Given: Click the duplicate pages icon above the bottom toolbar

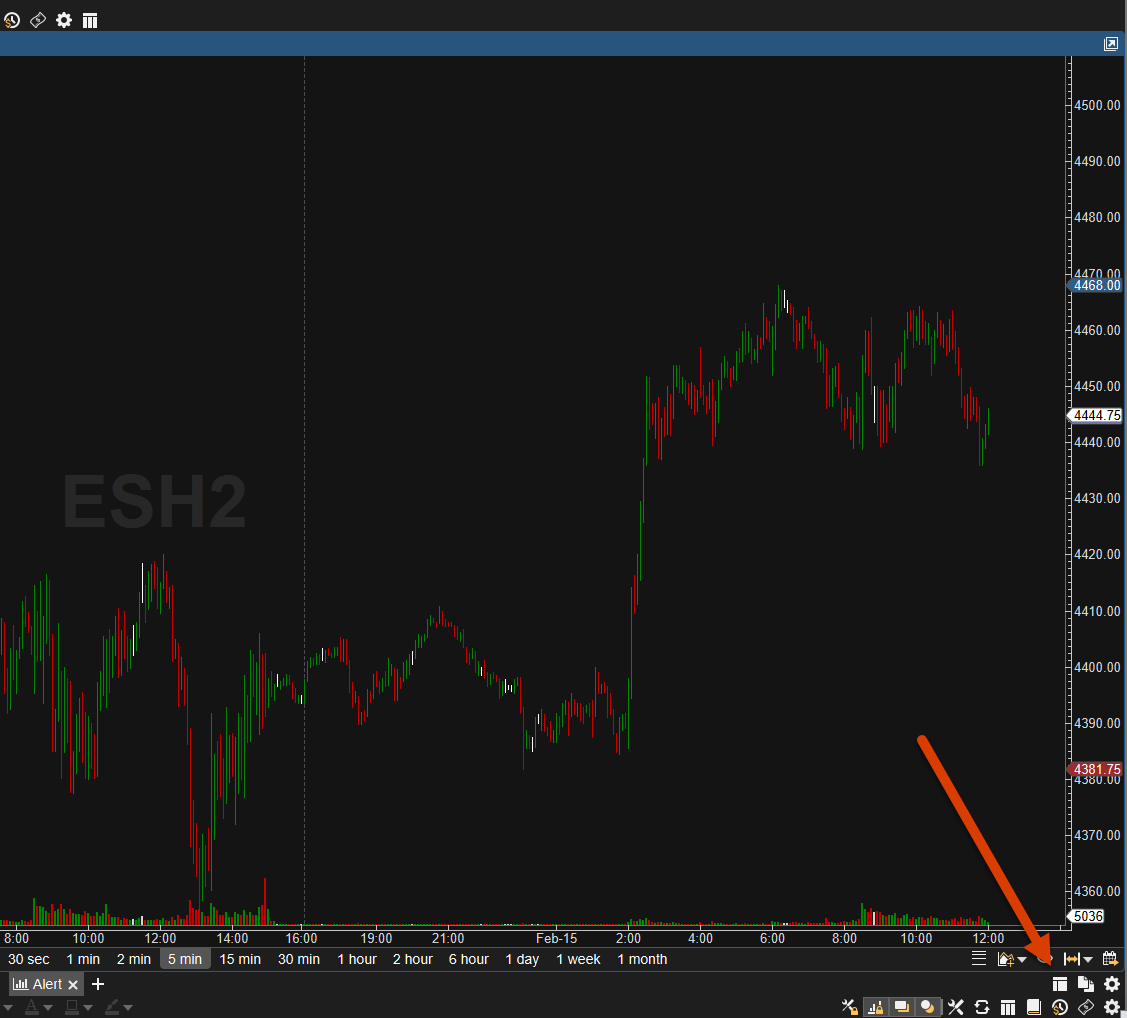Looking at the screenshot, I should 1086,984.
